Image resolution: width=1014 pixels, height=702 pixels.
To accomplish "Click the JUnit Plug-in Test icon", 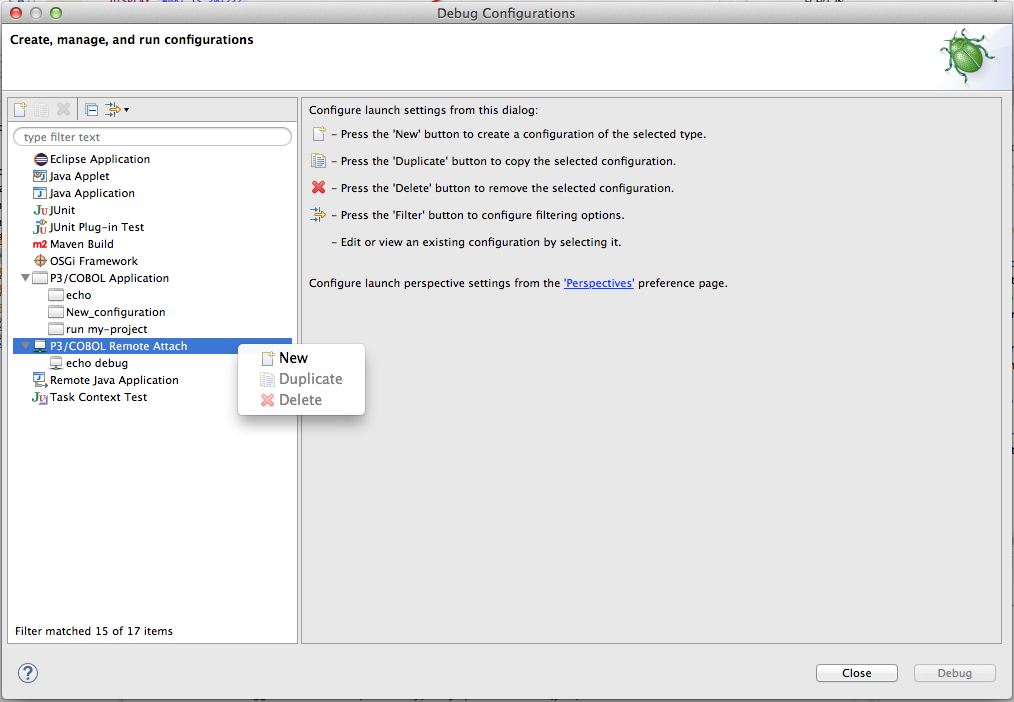I will coord(40,227).
